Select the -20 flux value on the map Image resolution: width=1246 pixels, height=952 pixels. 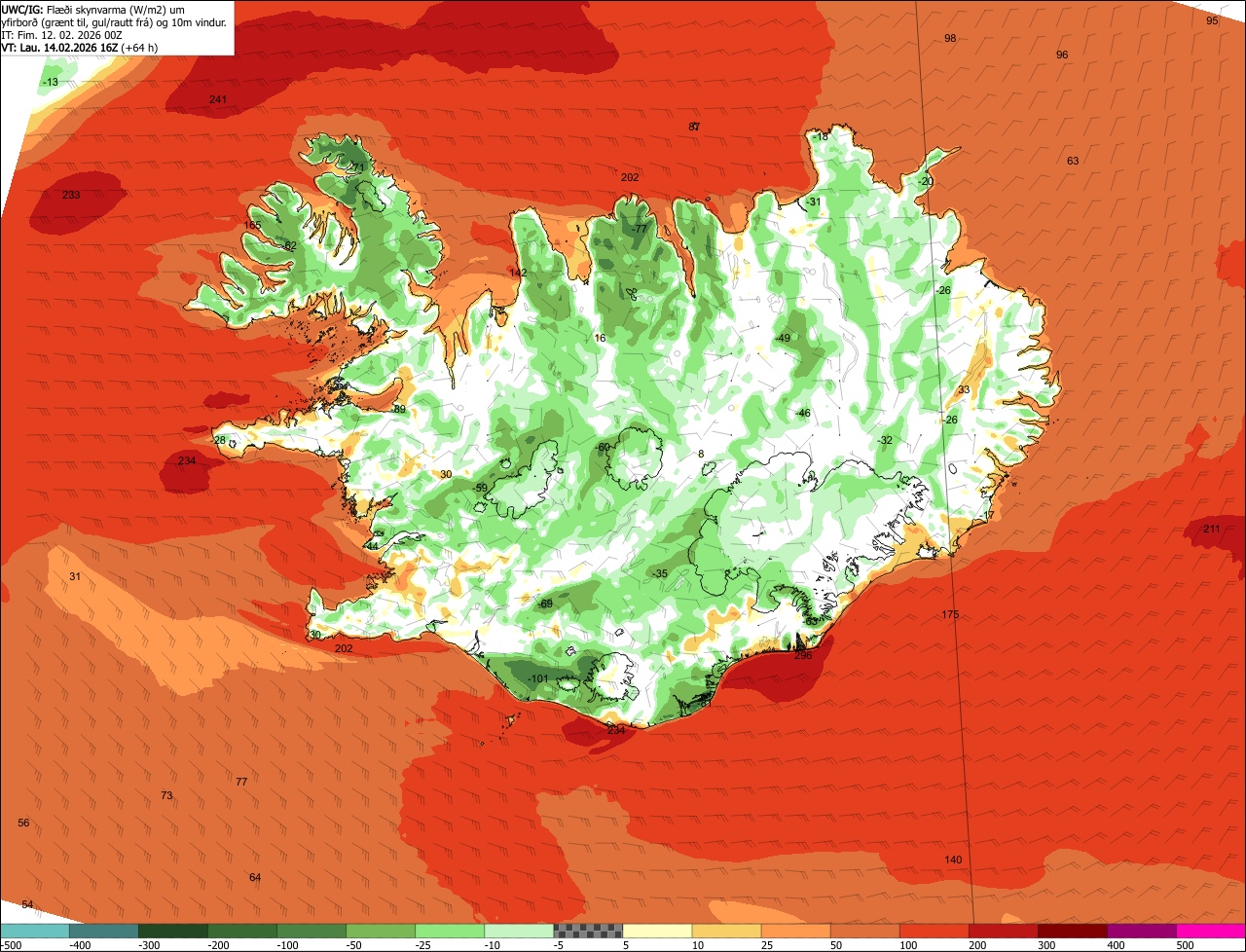click(x=925, y=181)
